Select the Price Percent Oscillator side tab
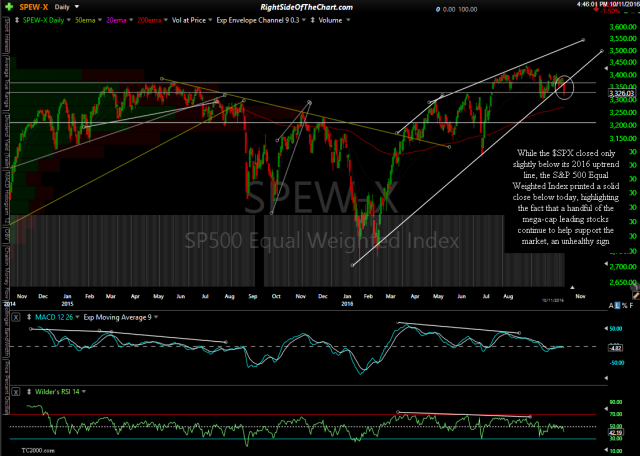This screenshot has width=640, height=456. coord(6,386)
